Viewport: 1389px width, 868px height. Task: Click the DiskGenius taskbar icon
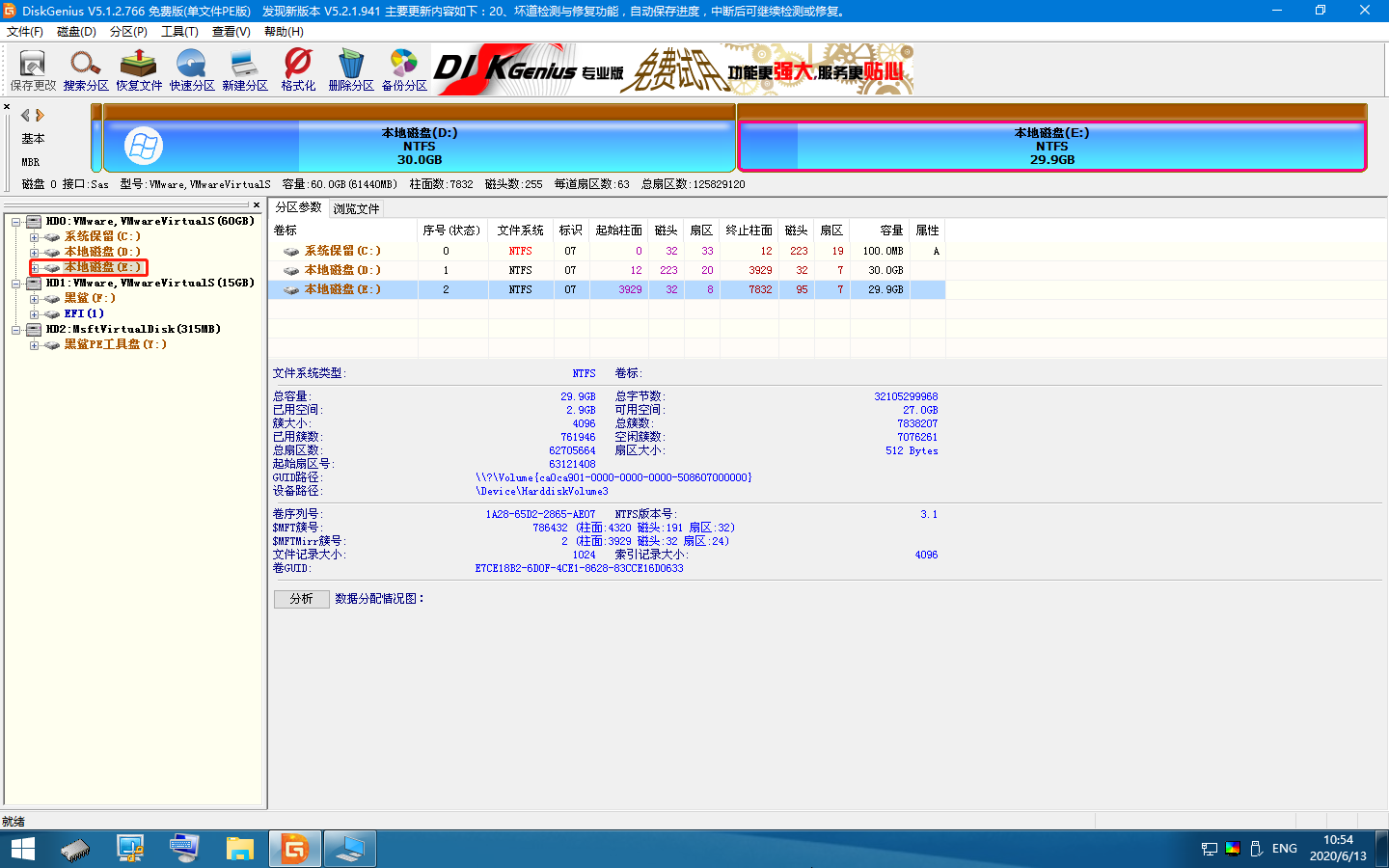point(294,849)
